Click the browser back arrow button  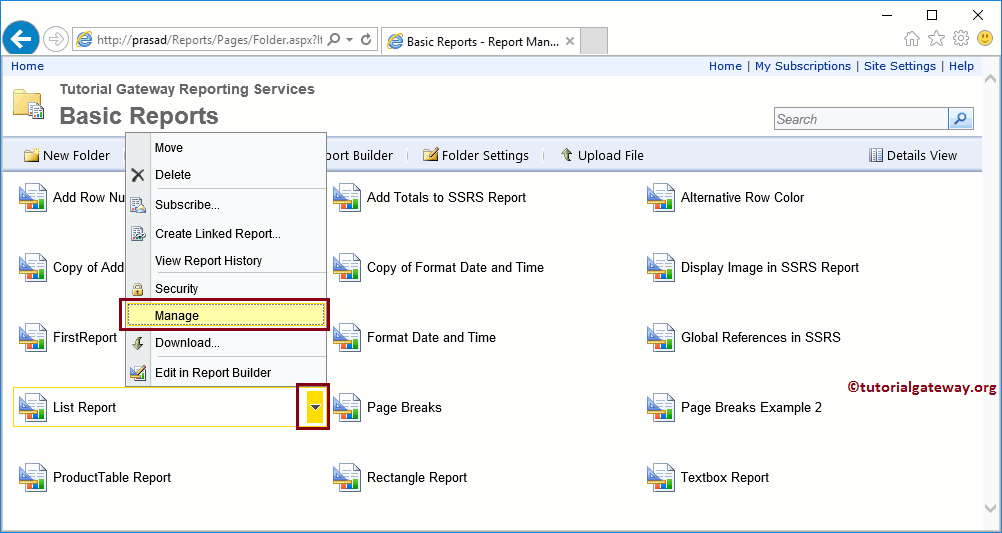tap(20, 39)
